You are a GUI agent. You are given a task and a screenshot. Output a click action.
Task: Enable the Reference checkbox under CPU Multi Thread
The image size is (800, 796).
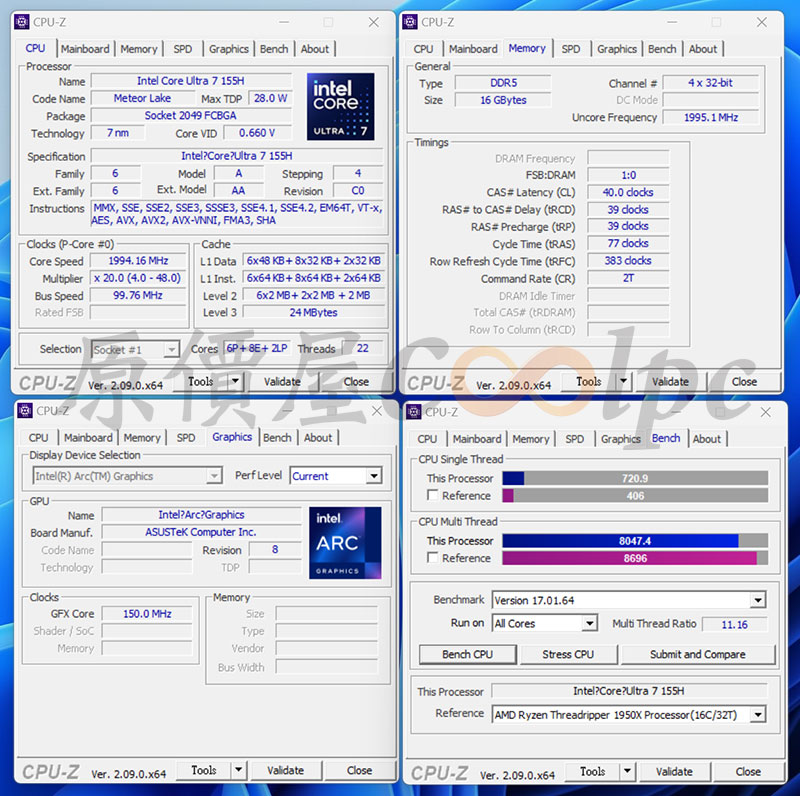click(433, 557)
